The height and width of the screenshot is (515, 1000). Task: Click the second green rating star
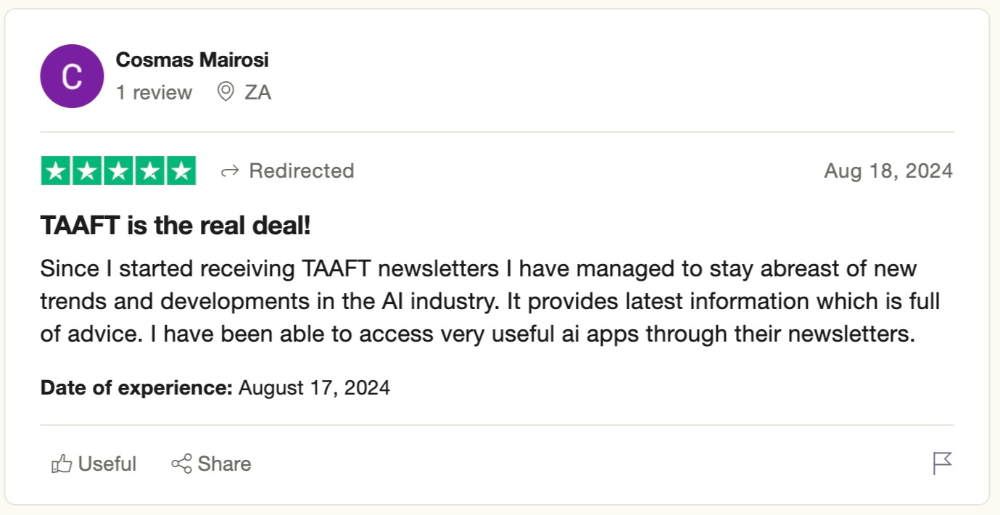click(x=87, y=171)
